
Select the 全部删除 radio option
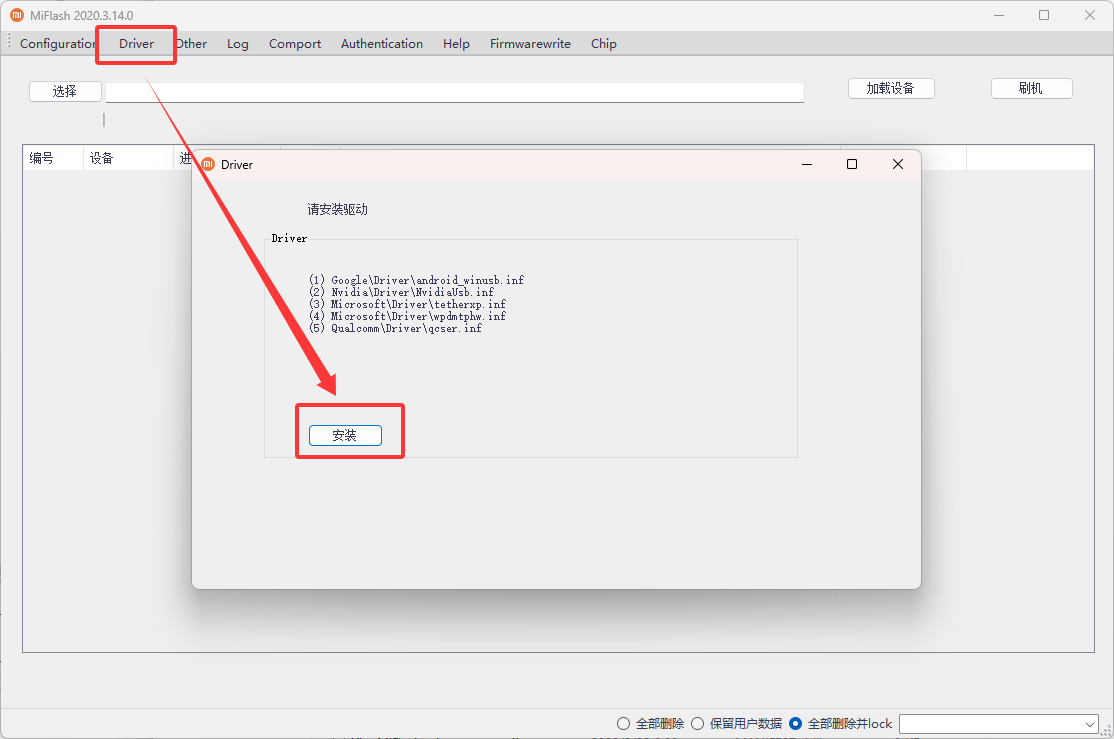click(651, 723)
